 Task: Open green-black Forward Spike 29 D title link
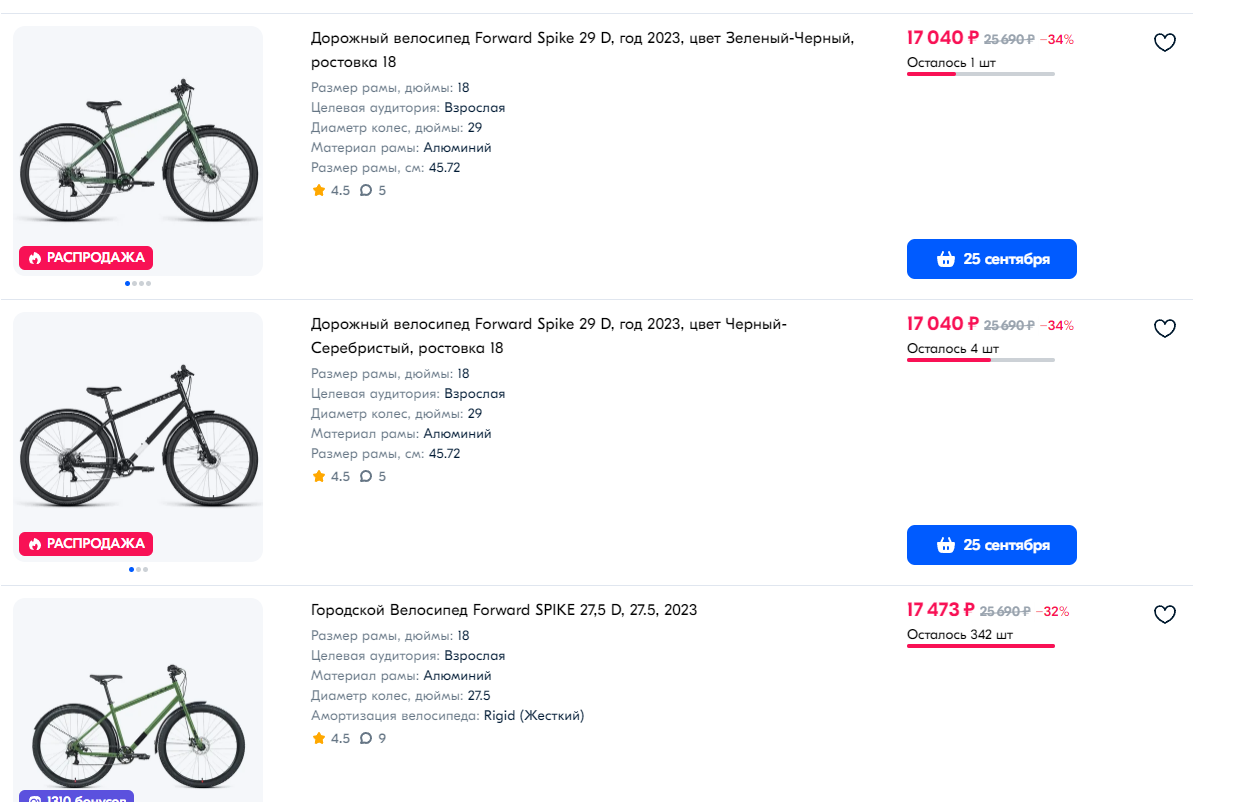(582, 50)
